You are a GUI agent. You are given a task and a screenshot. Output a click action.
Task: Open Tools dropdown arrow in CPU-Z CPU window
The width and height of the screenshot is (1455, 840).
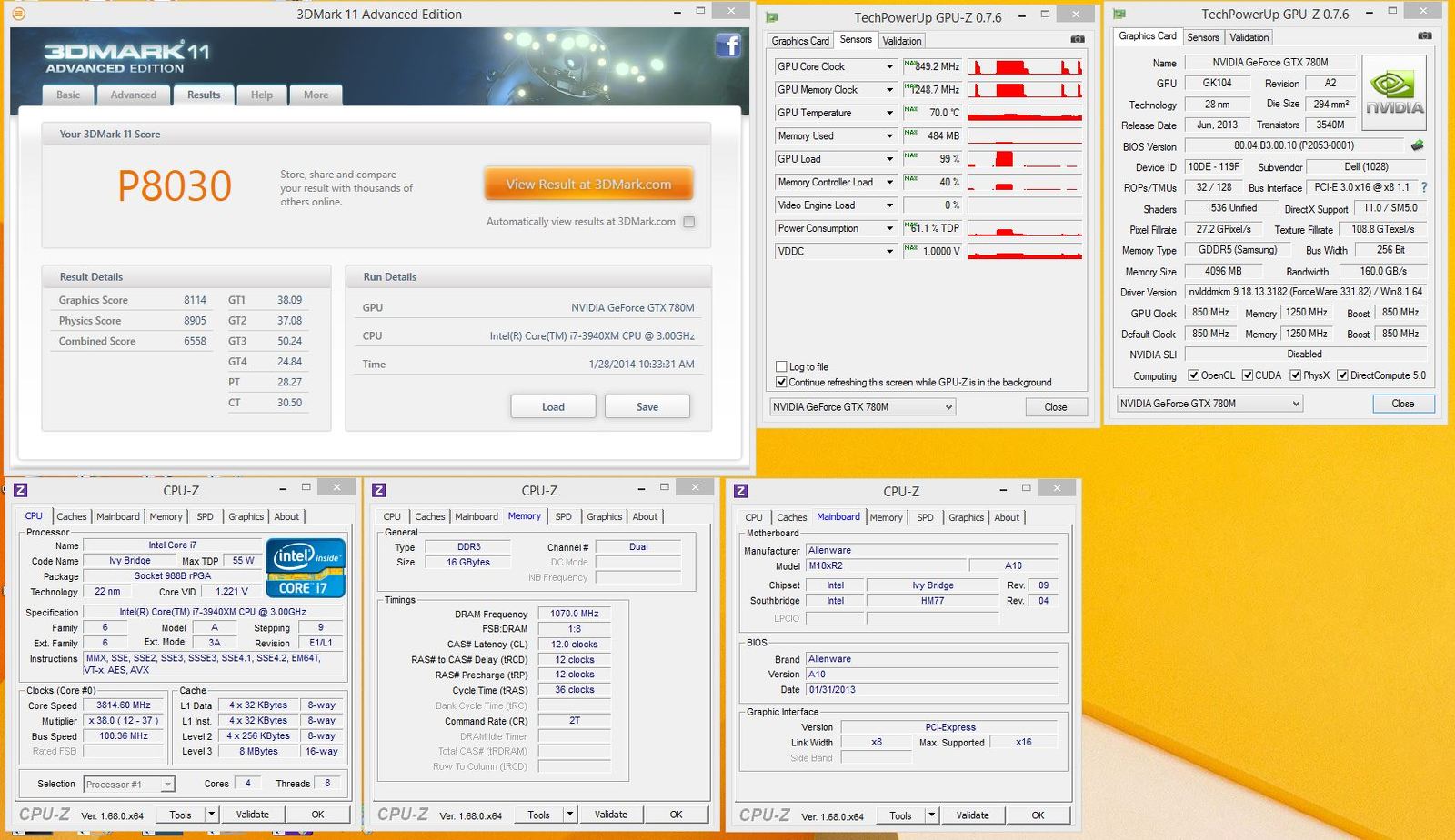211,815
